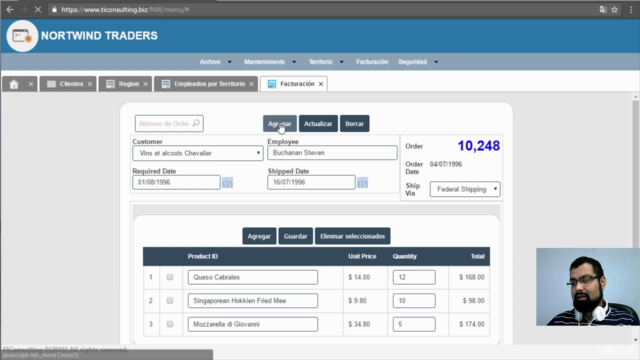Click the Employee text field

pos(332,153)
